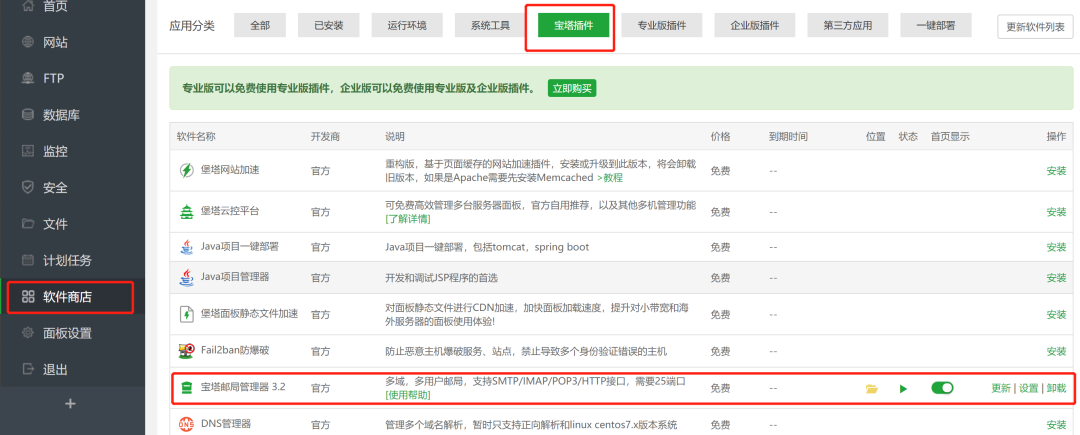Click the 宝塔邮局管理器 3.2 name

(x=242, y=388)
